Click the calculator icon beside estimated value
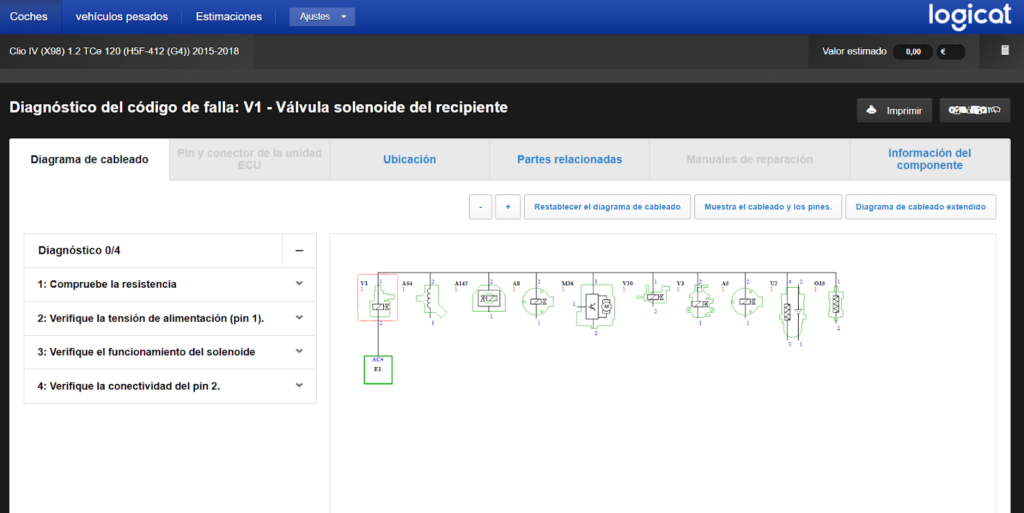Image resolution: width=1024 pixels, height=513 pixels. pos(1005,51)
